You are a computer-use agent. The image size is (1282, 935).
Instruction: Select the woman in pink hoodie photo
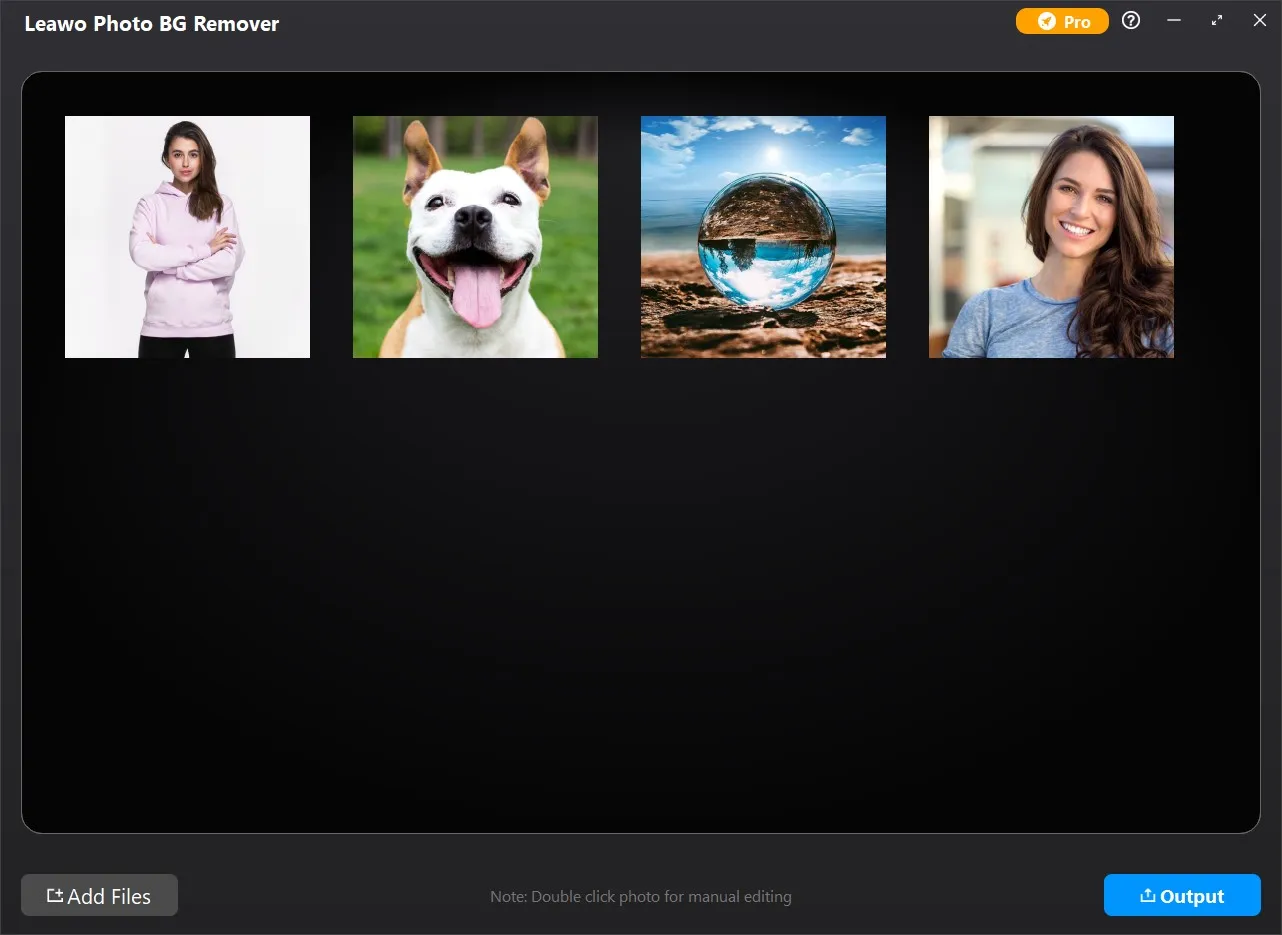tap(187, 237)
